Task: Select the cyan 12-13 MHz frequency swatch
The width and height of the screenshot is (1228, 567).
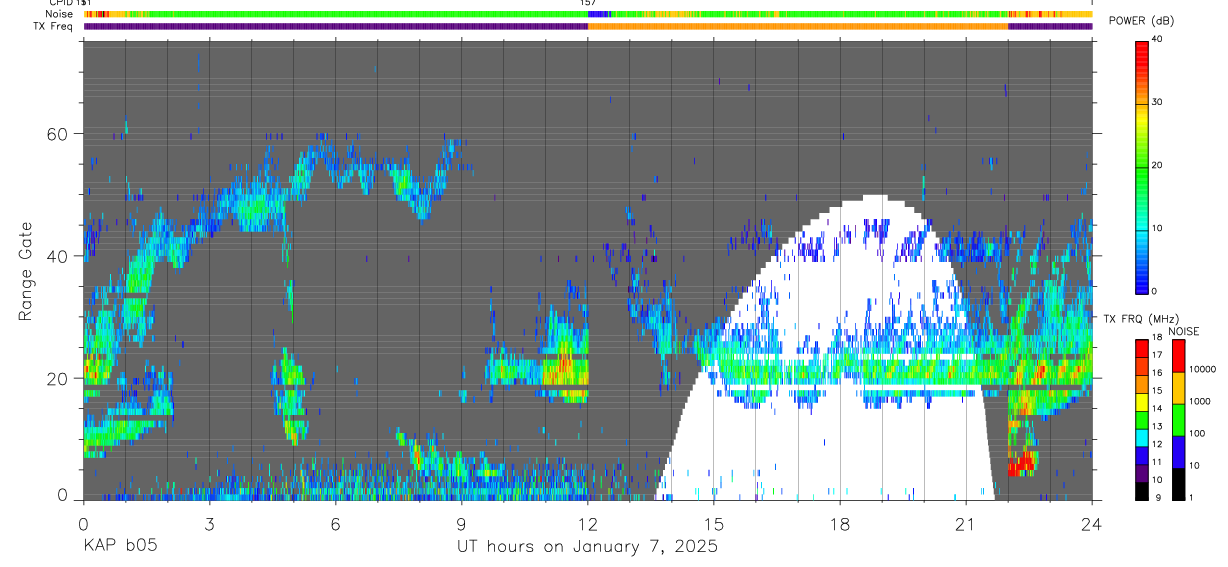Action: coord(1141,437)
